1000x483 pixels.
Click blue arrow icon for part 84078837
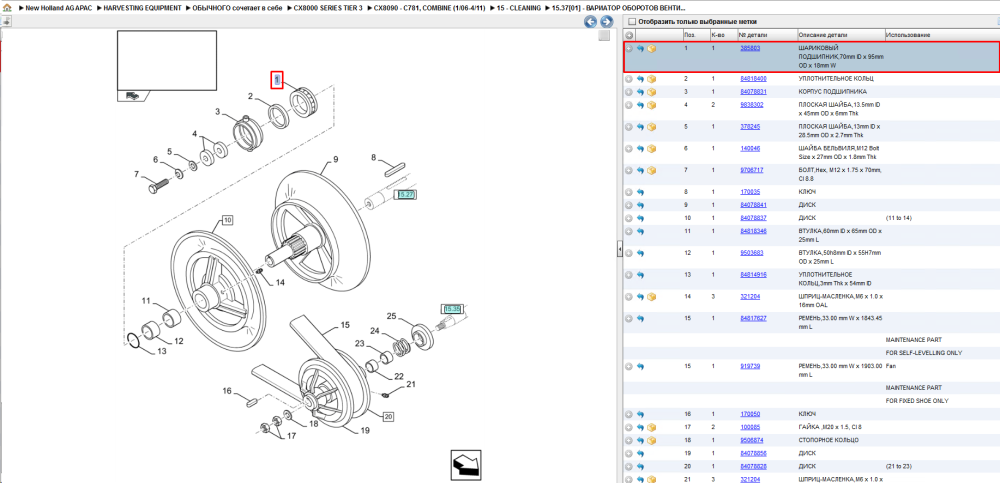640,218
